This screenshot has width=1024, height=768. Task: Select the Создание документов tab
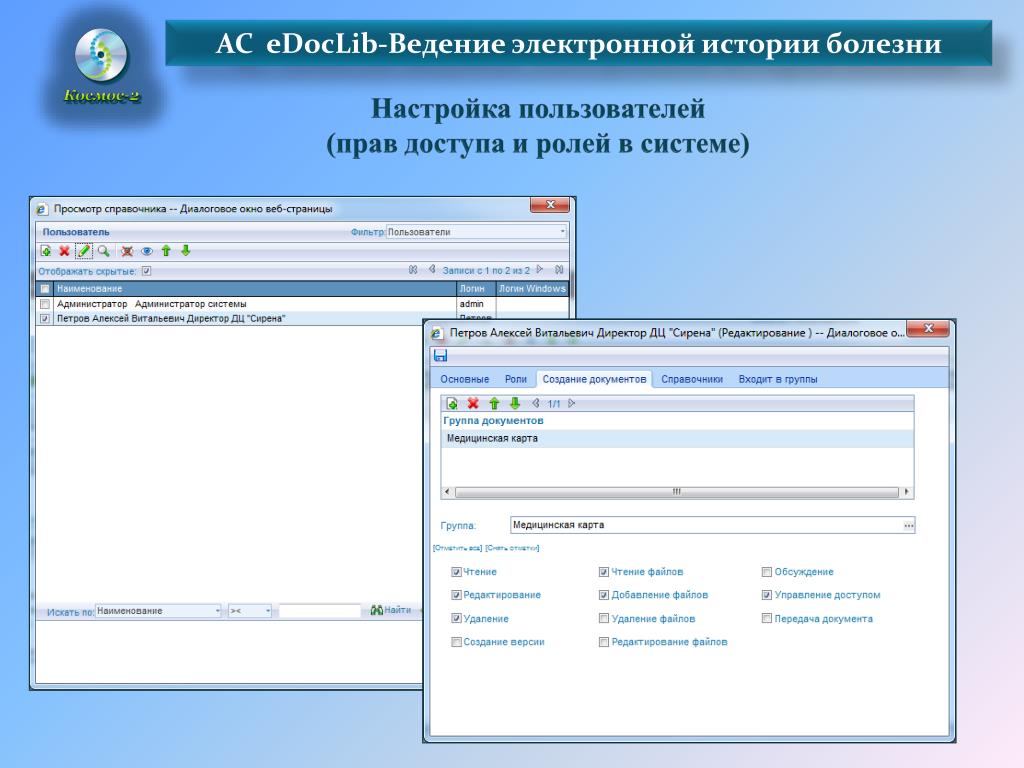click(594, 379)
